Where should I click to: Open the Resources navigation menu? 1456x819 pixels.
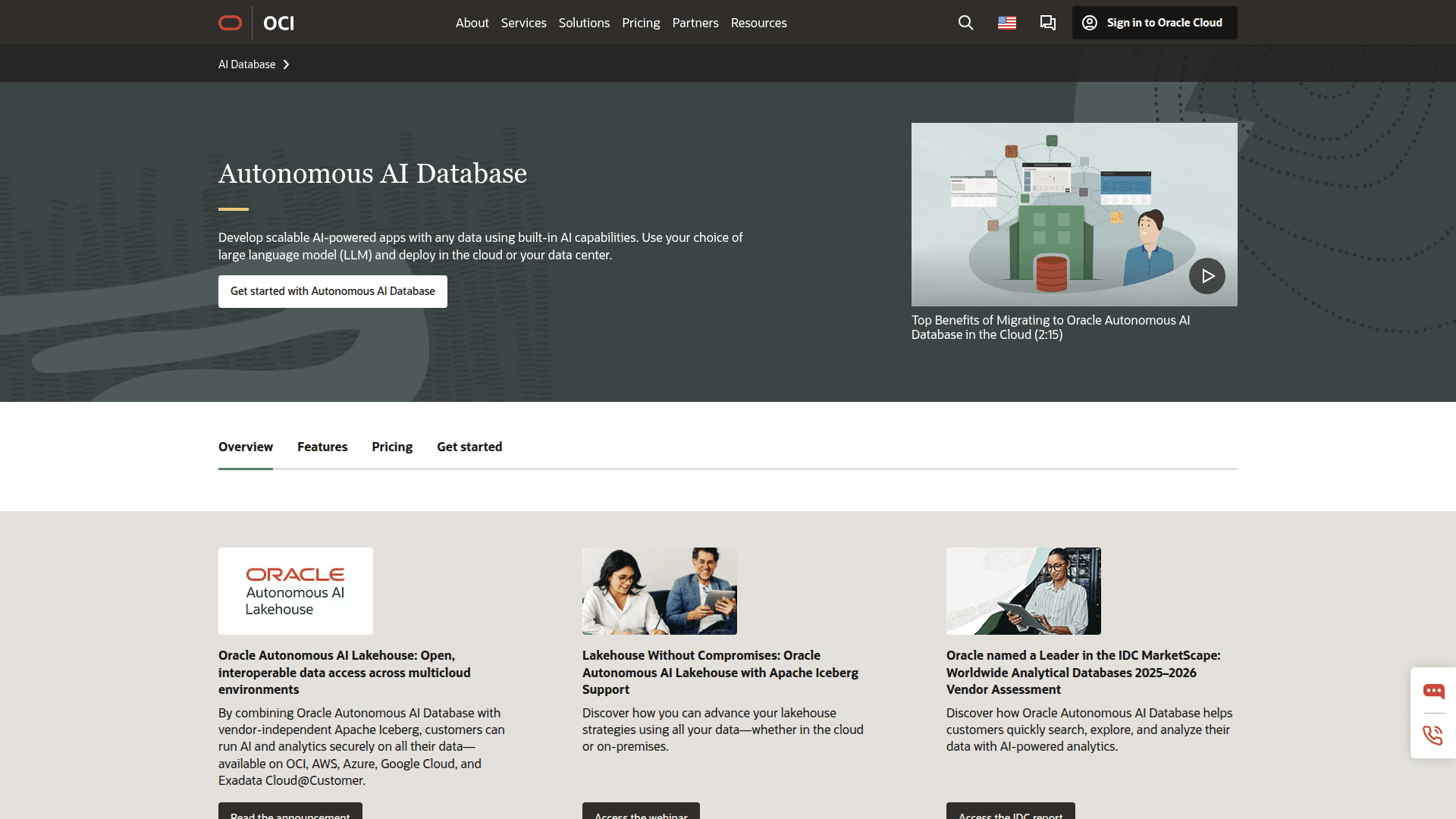[x=758, y=23]
